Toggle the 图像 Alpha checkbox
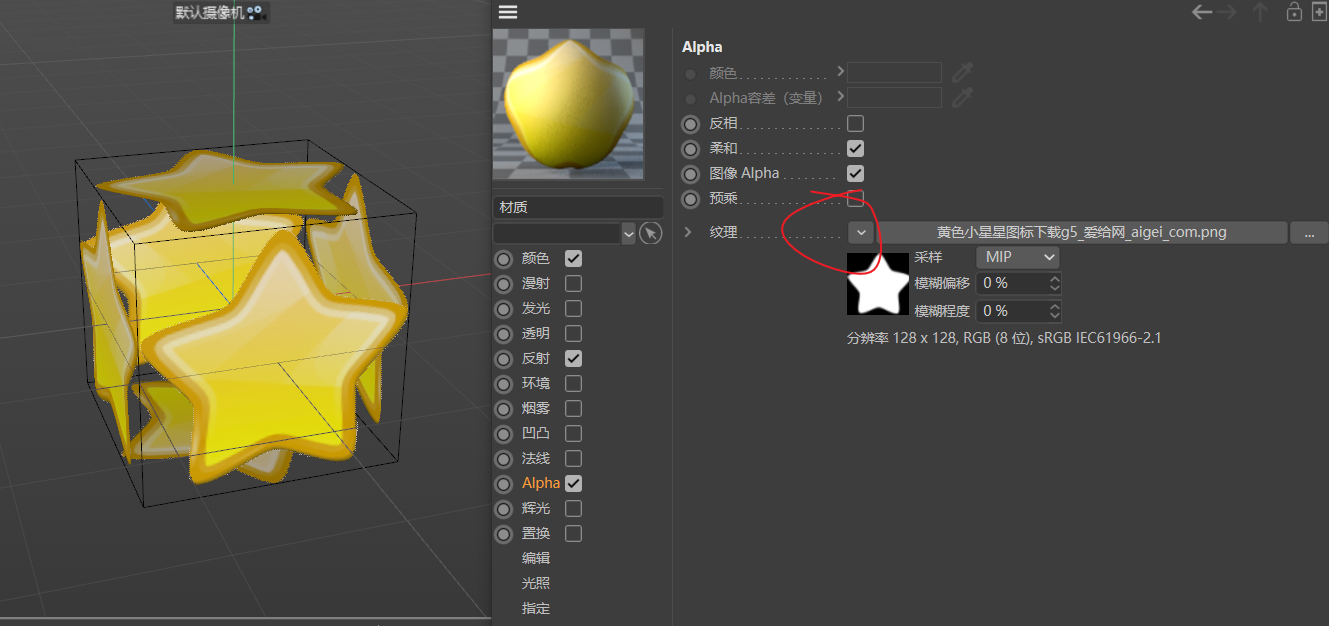Screen dimensions: 1329x626 [855, 173]
